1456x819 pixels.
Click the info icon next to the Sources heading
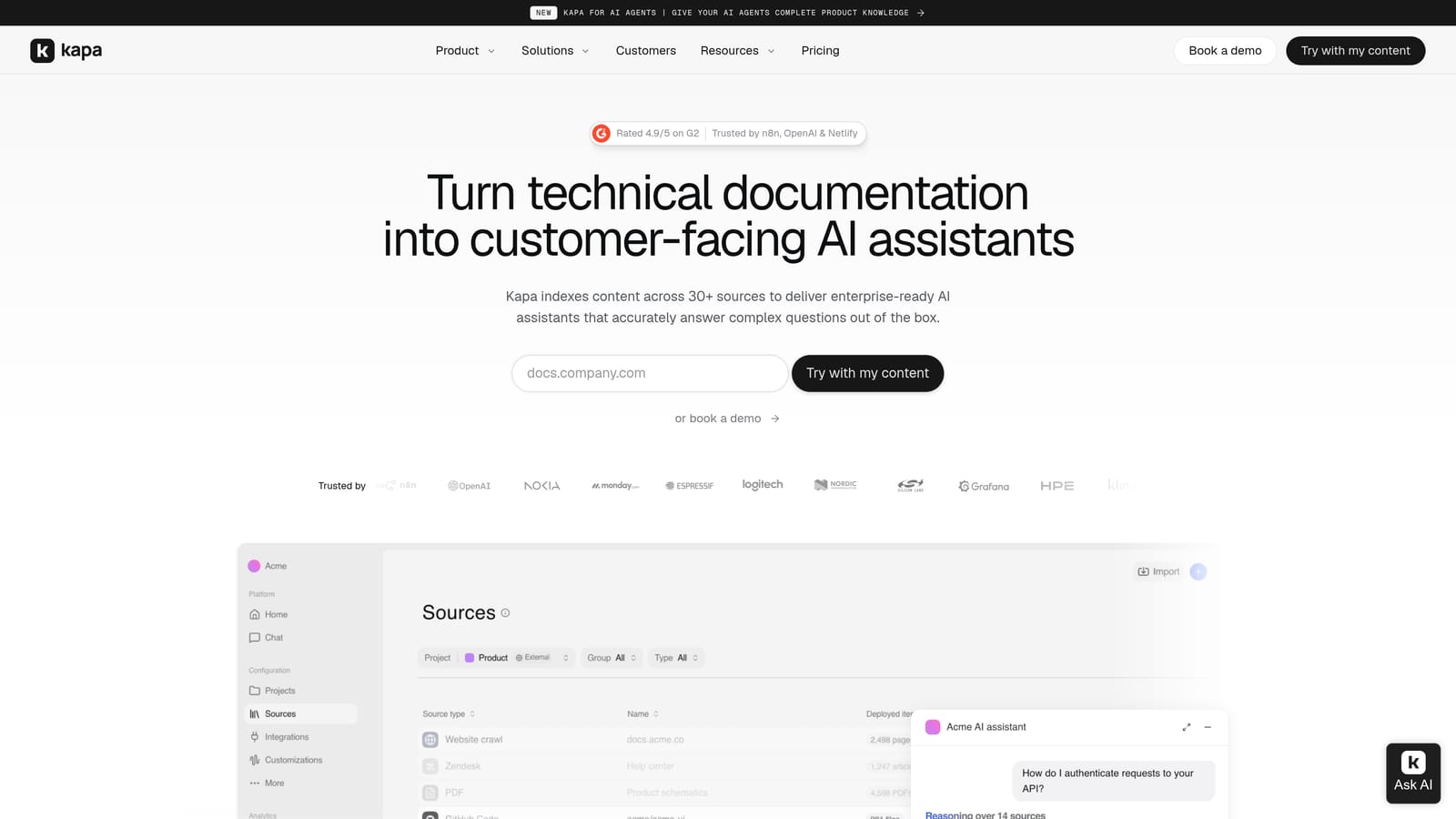(505, 613)
